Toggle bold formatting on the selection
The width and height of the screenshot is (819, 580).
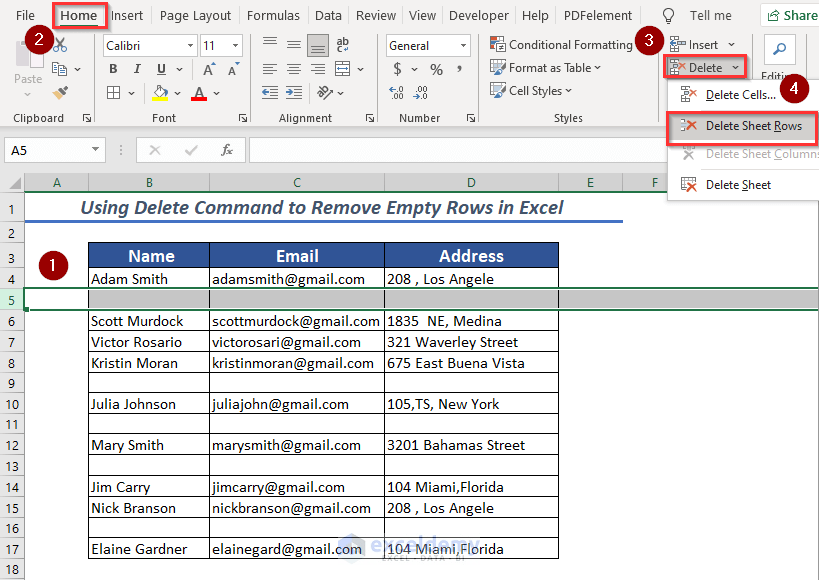tap(113, 68)
